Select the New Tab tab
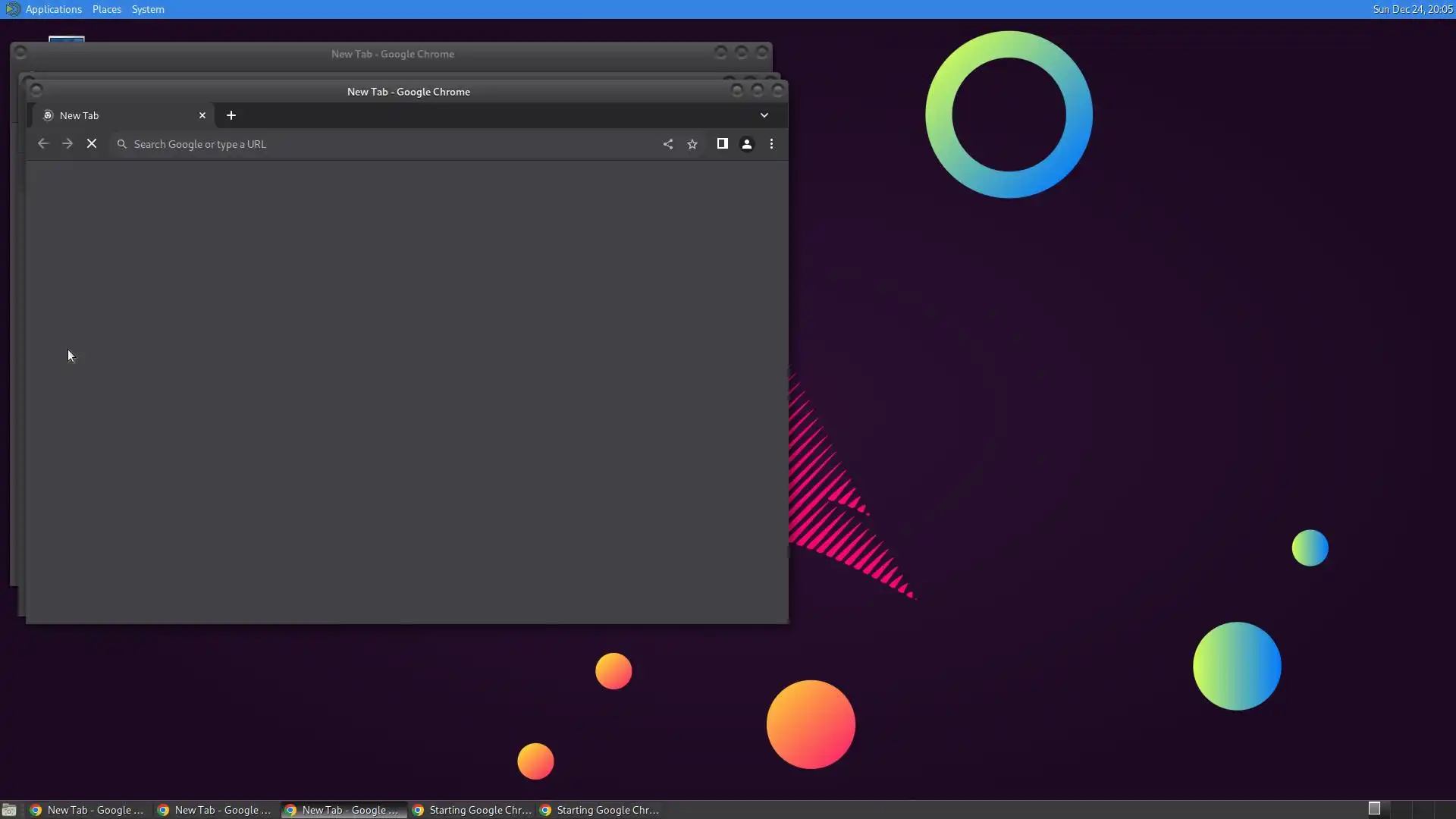This screenshot has height=819, width=1456. [x=114, y=115]
